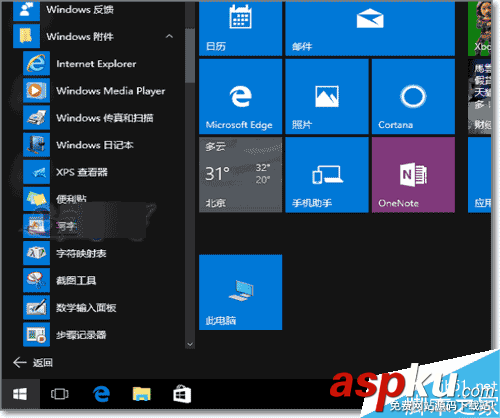Screen dimensions: 500x418
Task: Launch 截图工具 snipping tool icon
Action: click(36, 280)
